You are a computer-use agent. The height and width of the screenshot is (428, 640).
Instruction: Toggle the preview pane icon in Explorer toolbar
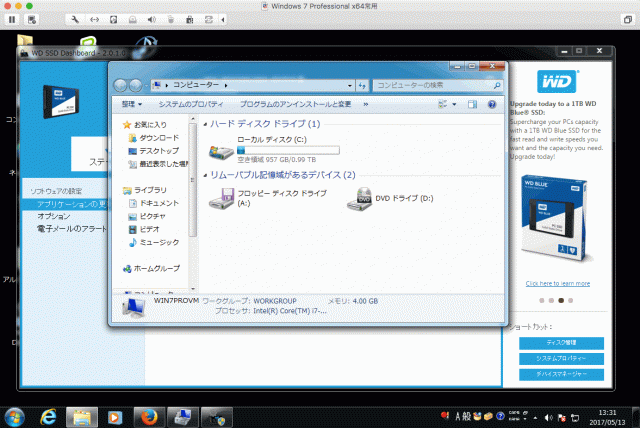[x=471, y=104]
